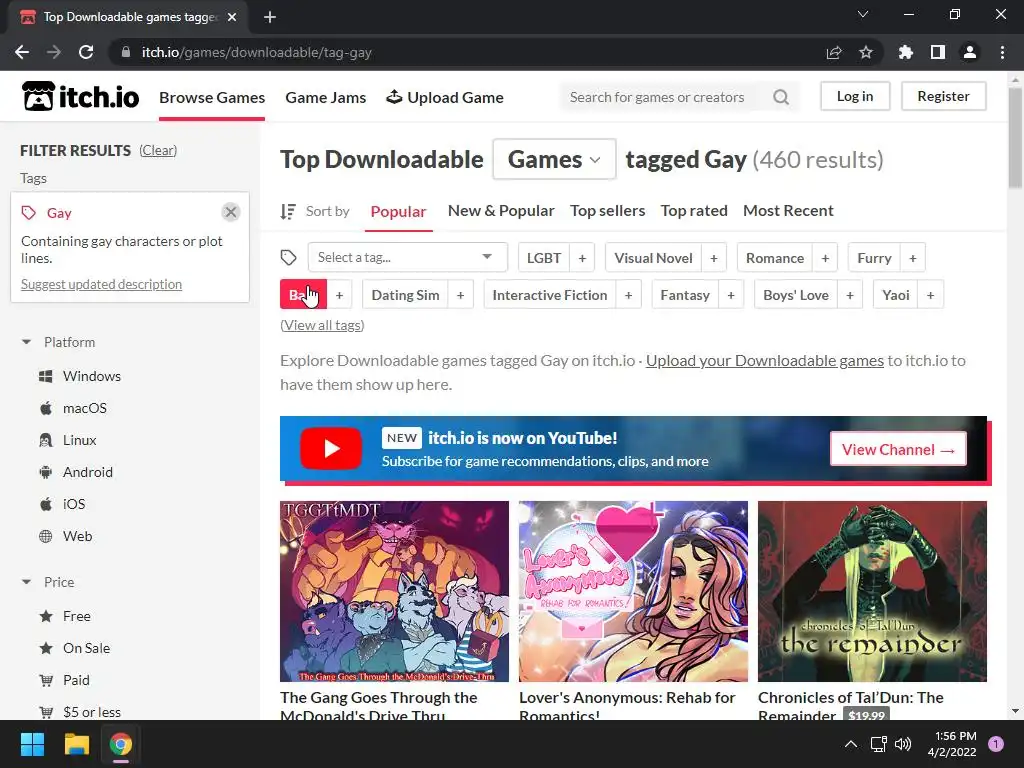Select the Top rated sort tab

tap(694, 211)
